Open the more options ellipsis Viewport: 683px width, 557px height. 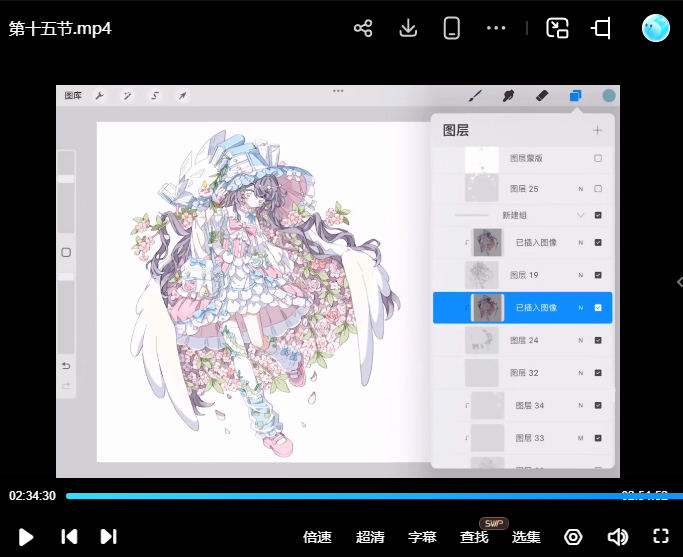pos(496,28)
